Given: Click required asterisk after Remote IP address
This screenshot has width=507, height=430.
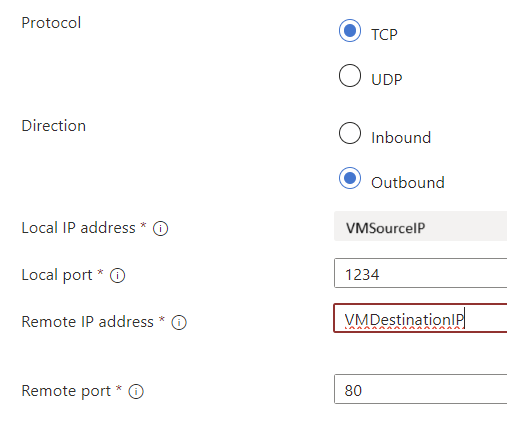Looking at the screenshot, I should pos(162,319).
